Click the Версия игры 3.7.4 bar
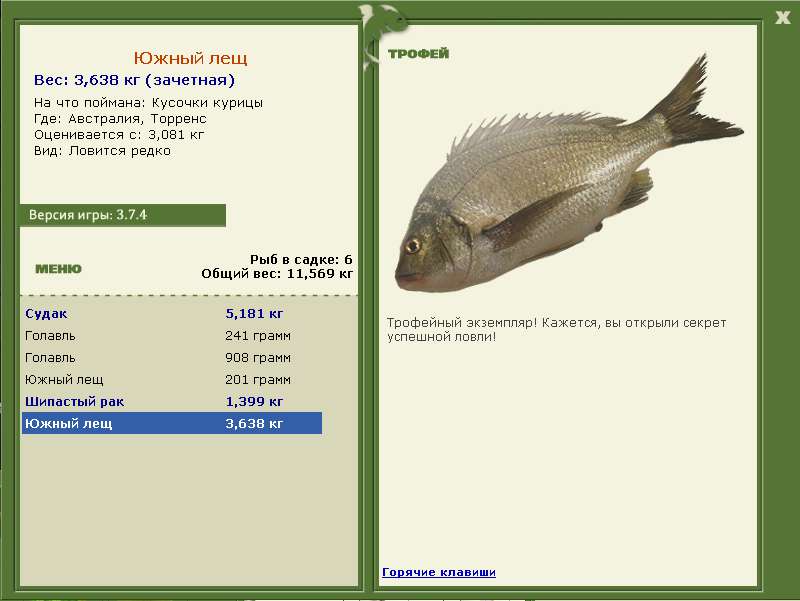The width and height of the screenshot is (800, 601). (122, 215)
